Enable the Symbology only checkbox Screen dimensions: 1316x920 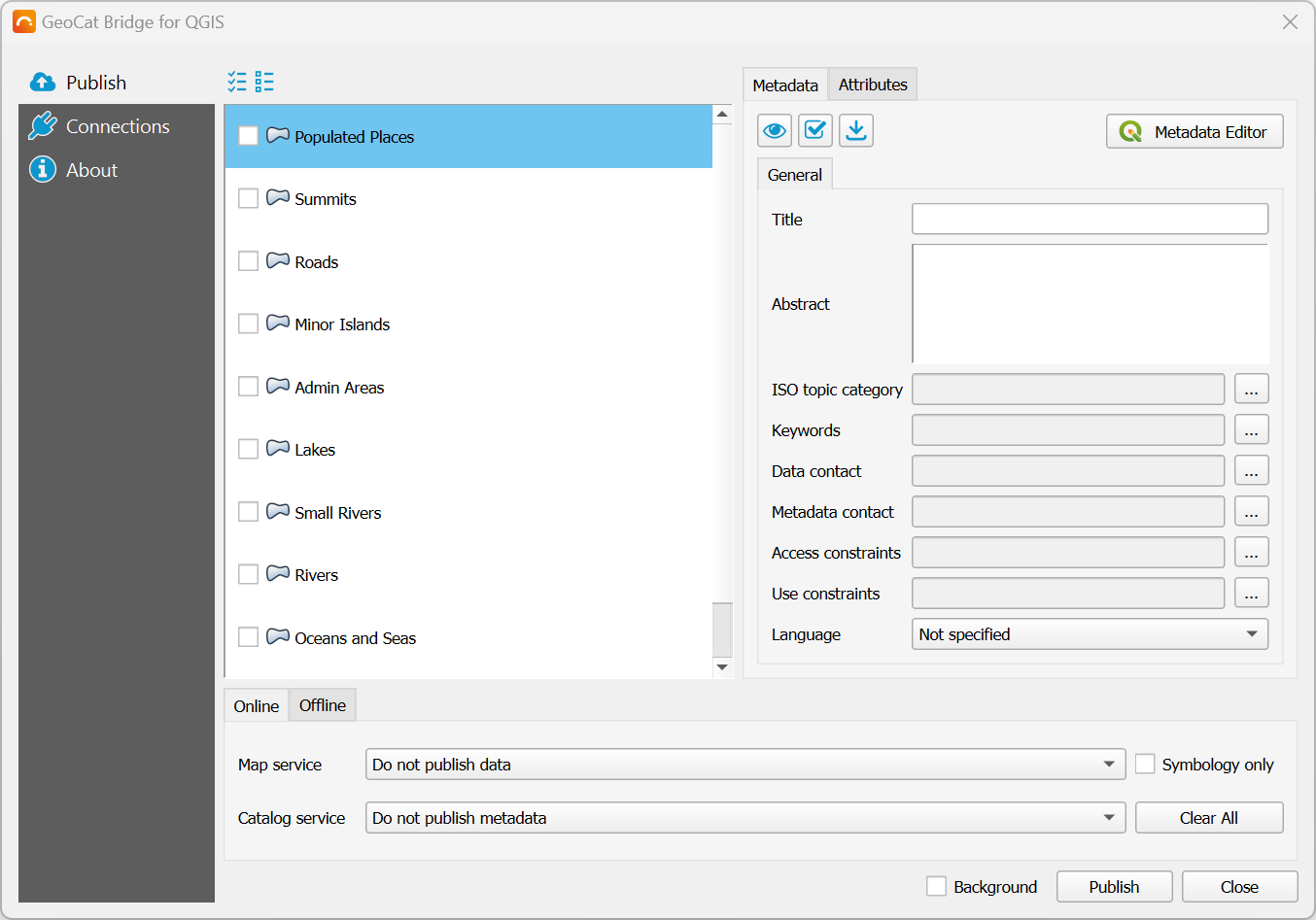pos(1146,765)
